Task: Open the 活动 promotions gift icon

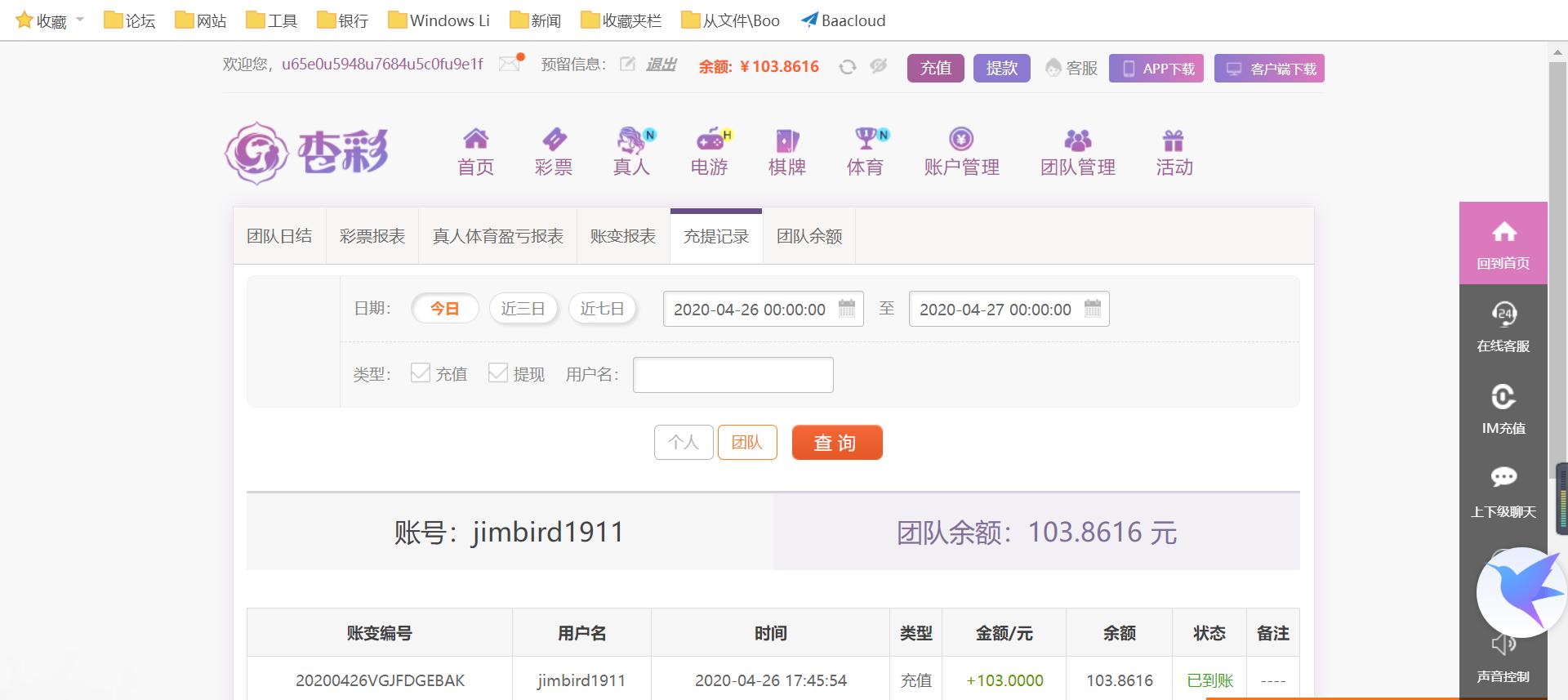Action: pos(1174,152)
